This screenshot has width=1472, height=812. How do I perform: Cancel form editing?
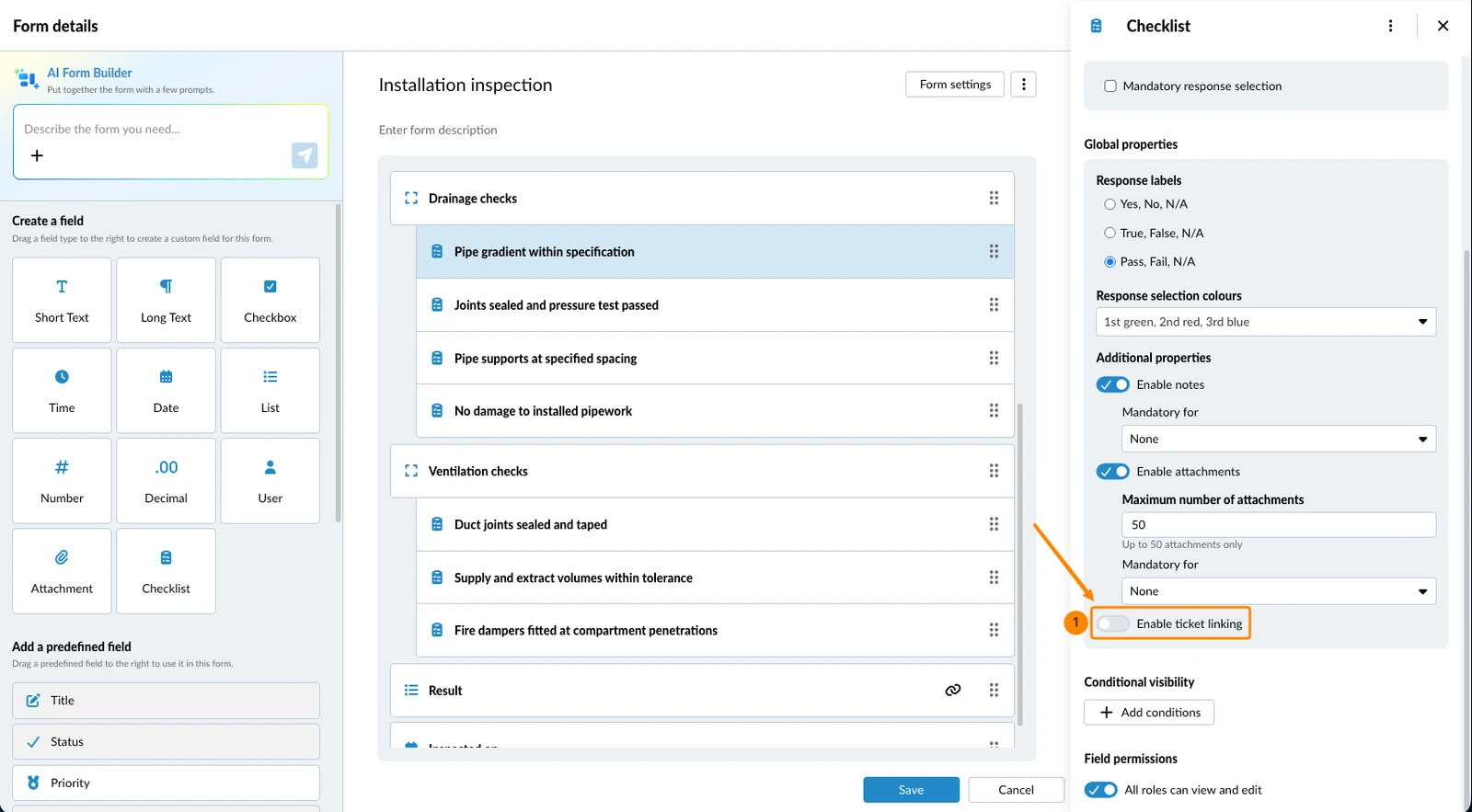(1016, 790)
